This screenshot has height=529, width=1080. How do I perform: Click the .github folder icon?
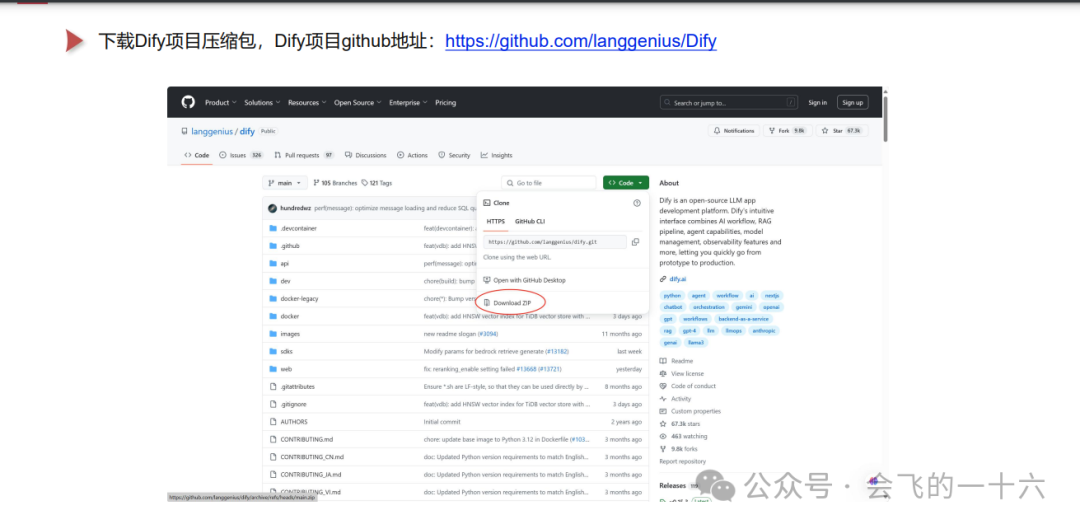[273, 246]
